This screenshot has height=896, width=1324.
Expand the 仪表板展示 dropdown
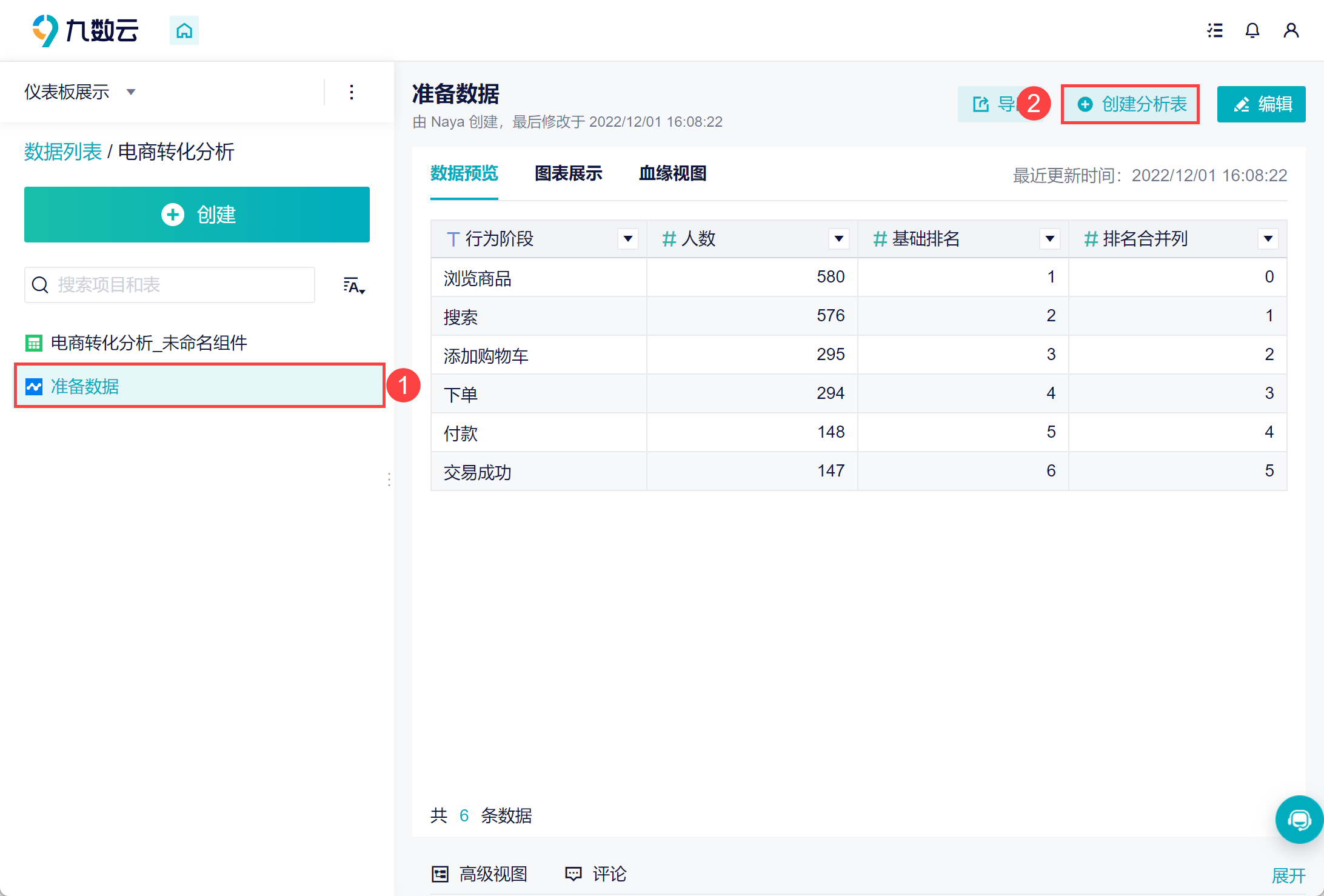[79, 92]
